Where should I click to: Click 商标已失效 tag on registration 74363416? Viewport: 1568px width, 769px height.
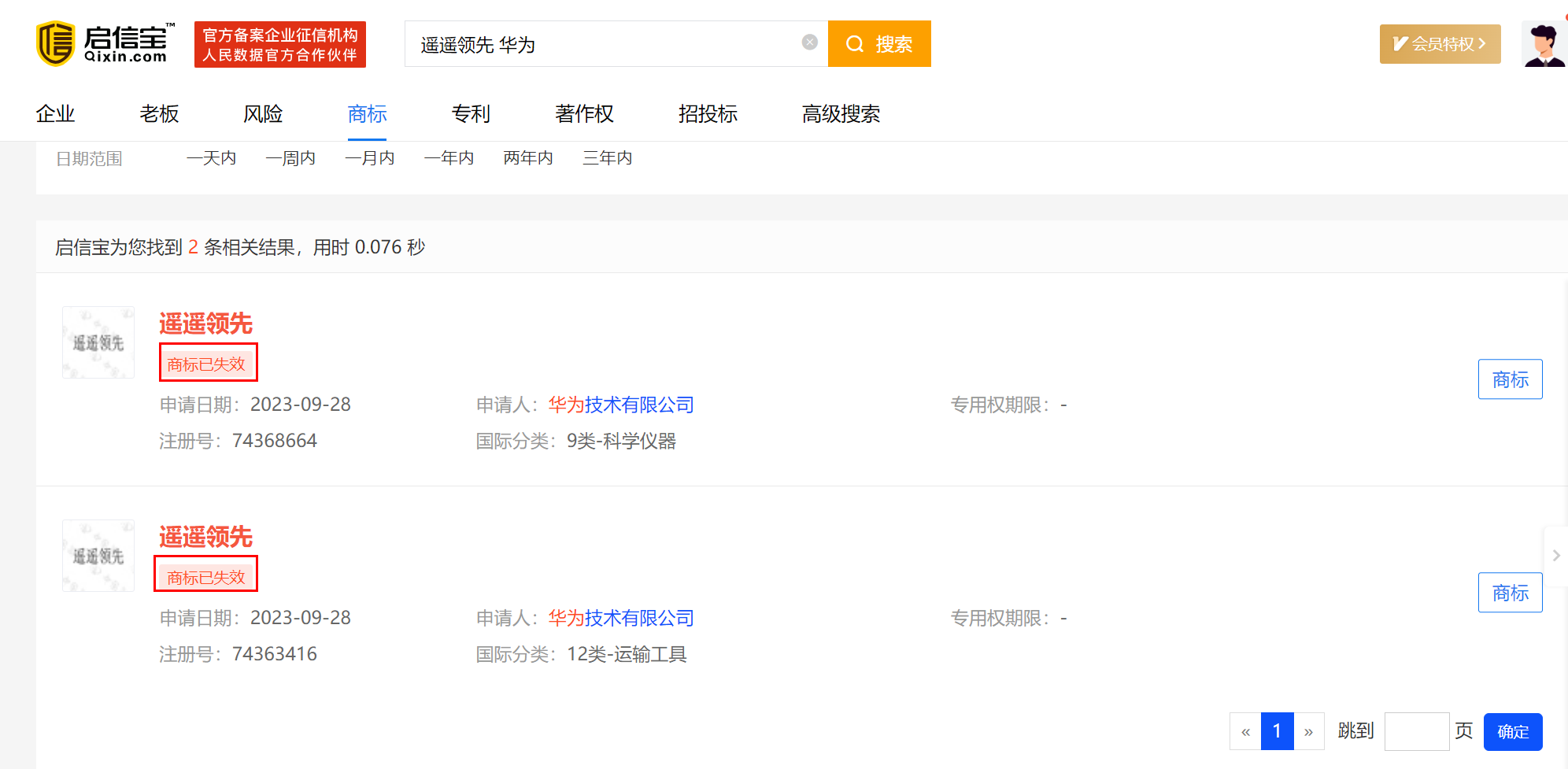click(x=206, y=578)
